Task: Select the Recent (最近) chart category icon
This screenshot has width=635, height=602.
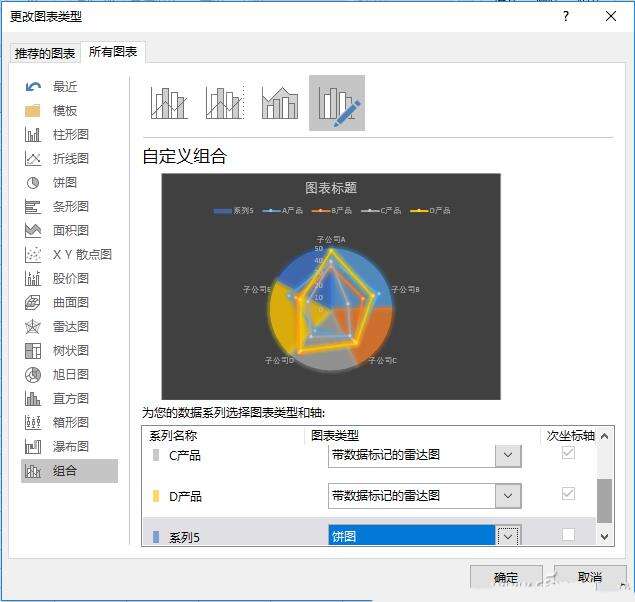Action: [33, 87]
